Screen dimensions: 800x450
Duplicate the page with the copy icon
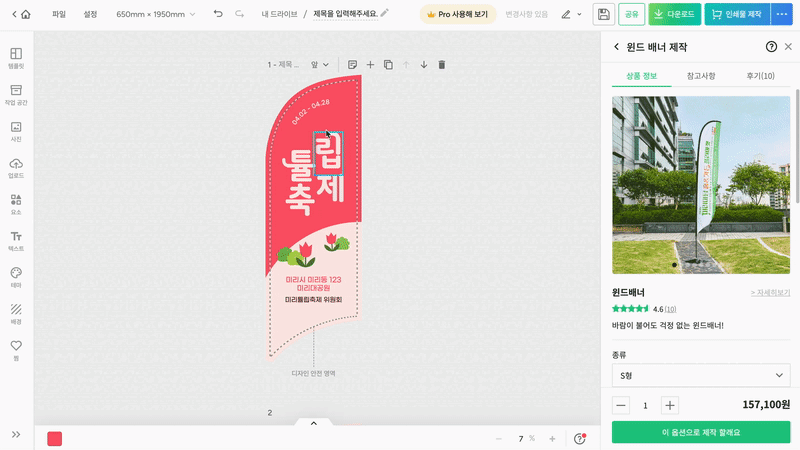pyautogui.click(x=388, y=65)
